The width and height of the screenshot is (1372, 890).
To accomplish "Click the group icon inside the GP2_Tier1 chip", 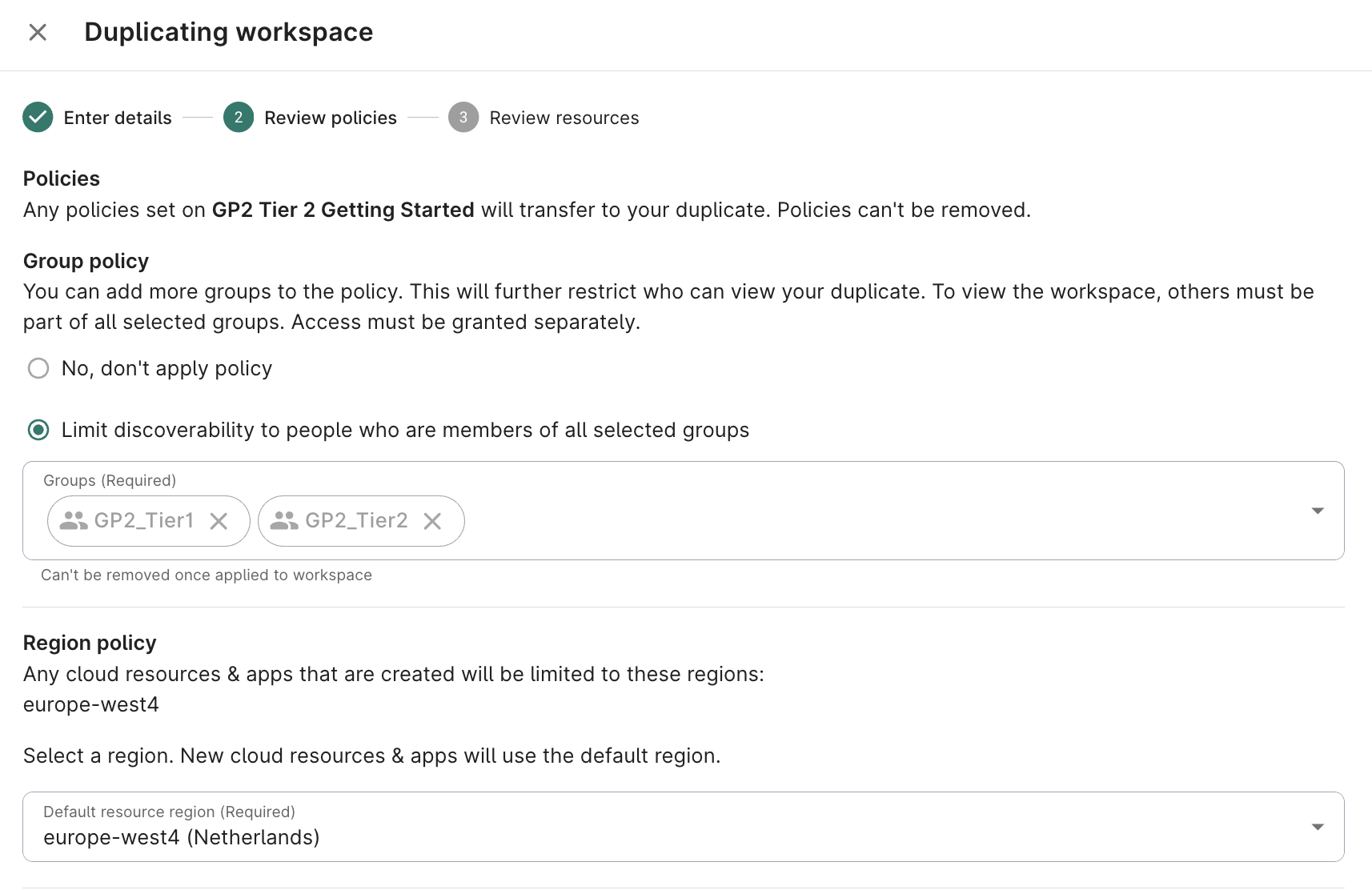I will click(74, 520).
